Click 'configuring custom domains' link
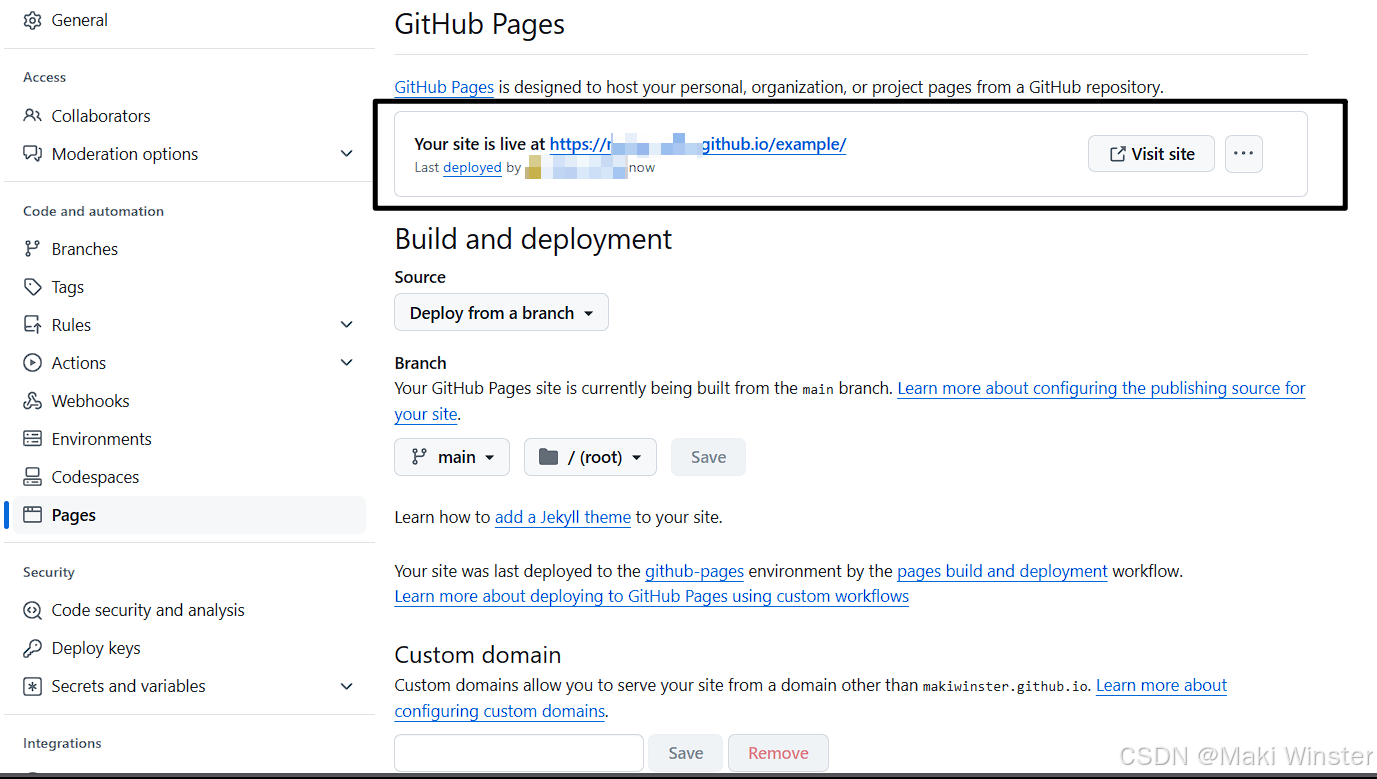 500,711
